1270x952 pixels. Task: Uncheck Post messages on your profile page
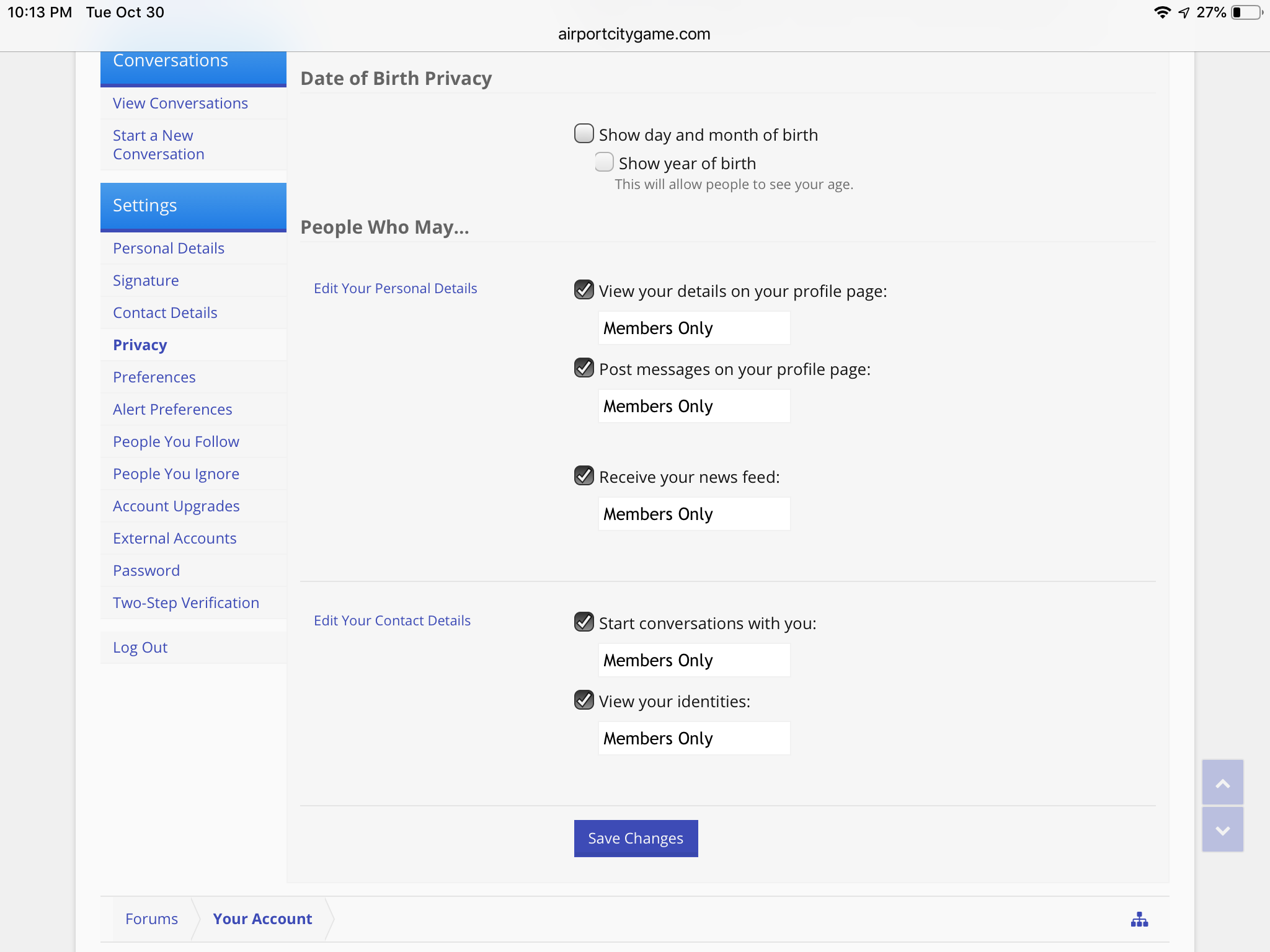pyautogui.click(x=584, y=368)
